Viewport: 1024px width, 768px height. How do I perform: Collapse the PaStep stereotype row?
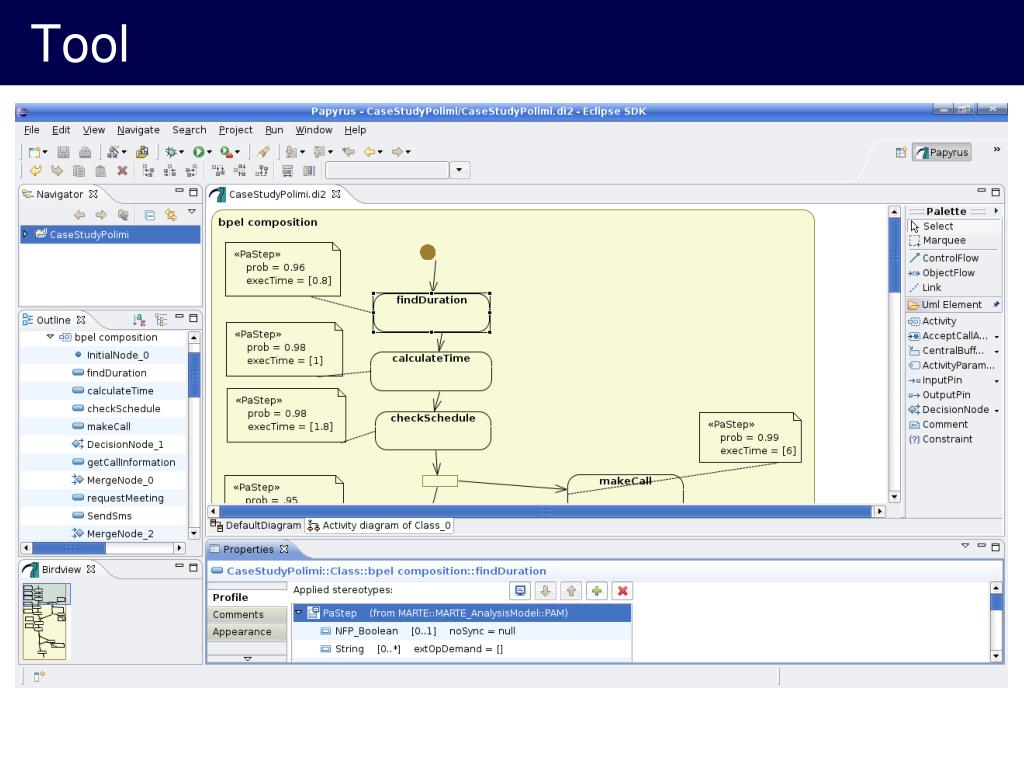coord(299,613)
